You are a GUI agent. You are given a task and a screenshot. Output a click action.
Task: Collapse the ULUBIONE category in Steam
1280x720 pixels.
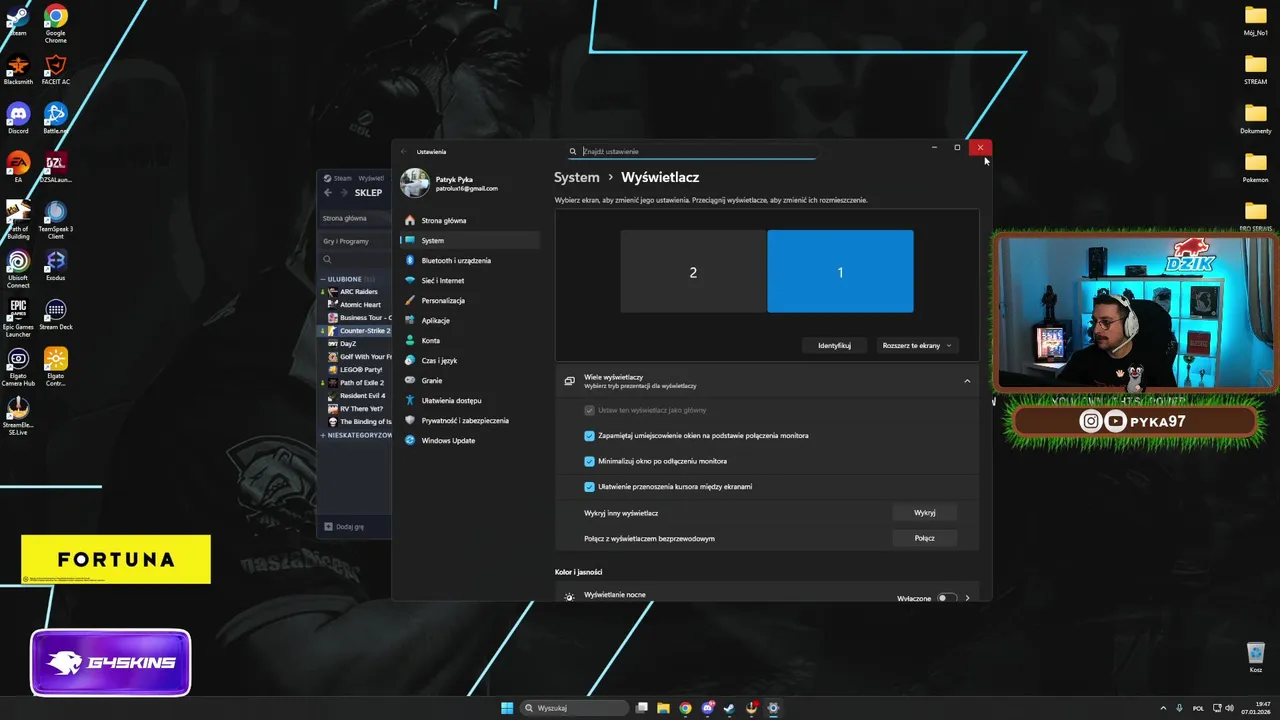[x=323, y=279]
